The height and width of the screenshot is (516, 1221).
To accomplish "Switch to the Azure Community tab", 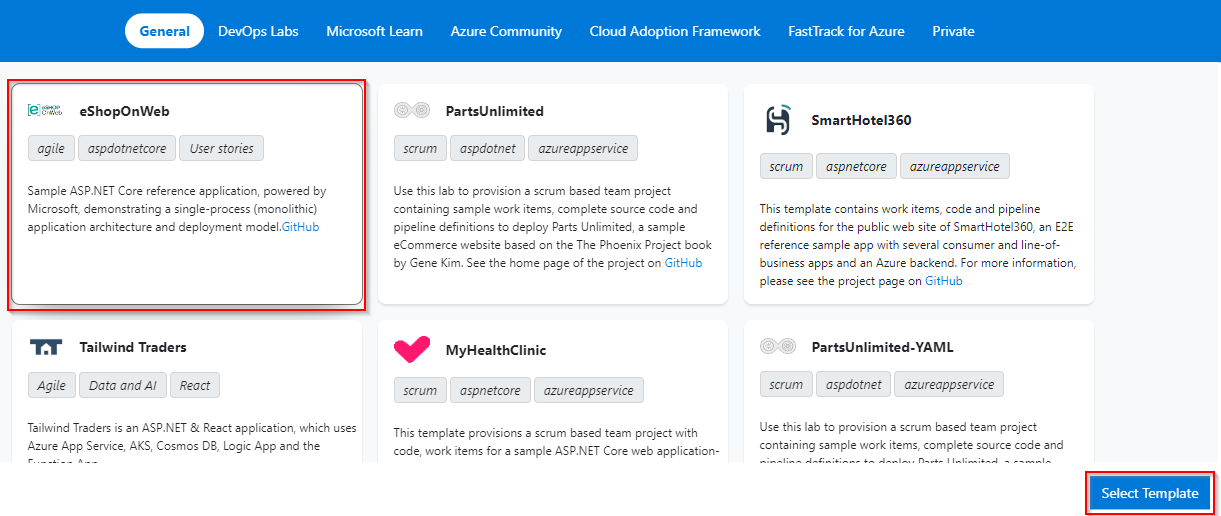I will [x=506, y=31].
